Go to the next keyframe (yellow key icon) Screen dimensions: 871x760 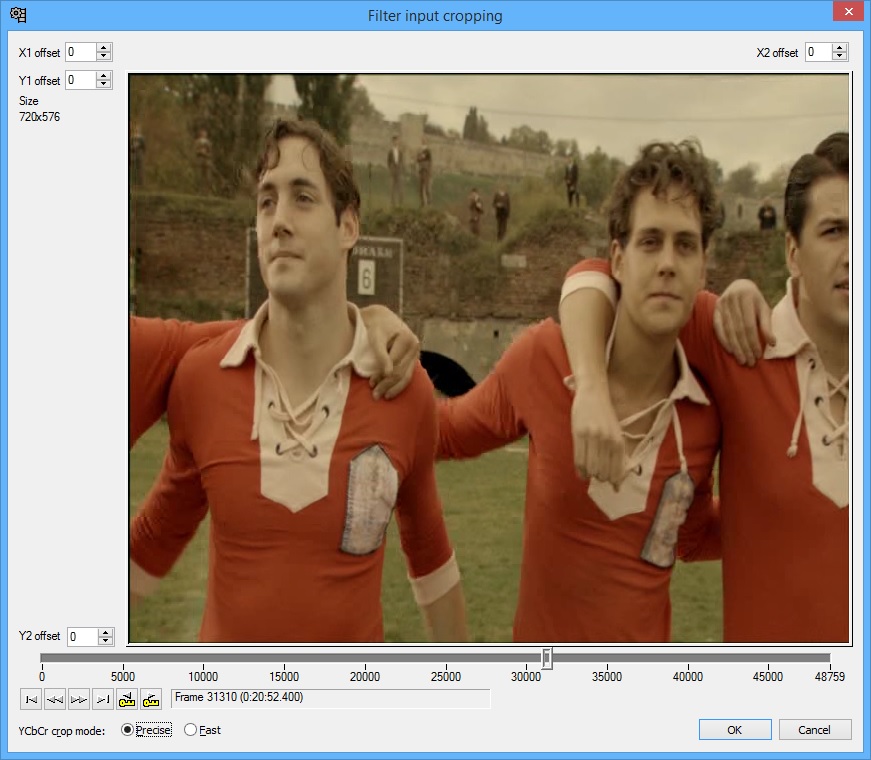(x=151, y=698)
